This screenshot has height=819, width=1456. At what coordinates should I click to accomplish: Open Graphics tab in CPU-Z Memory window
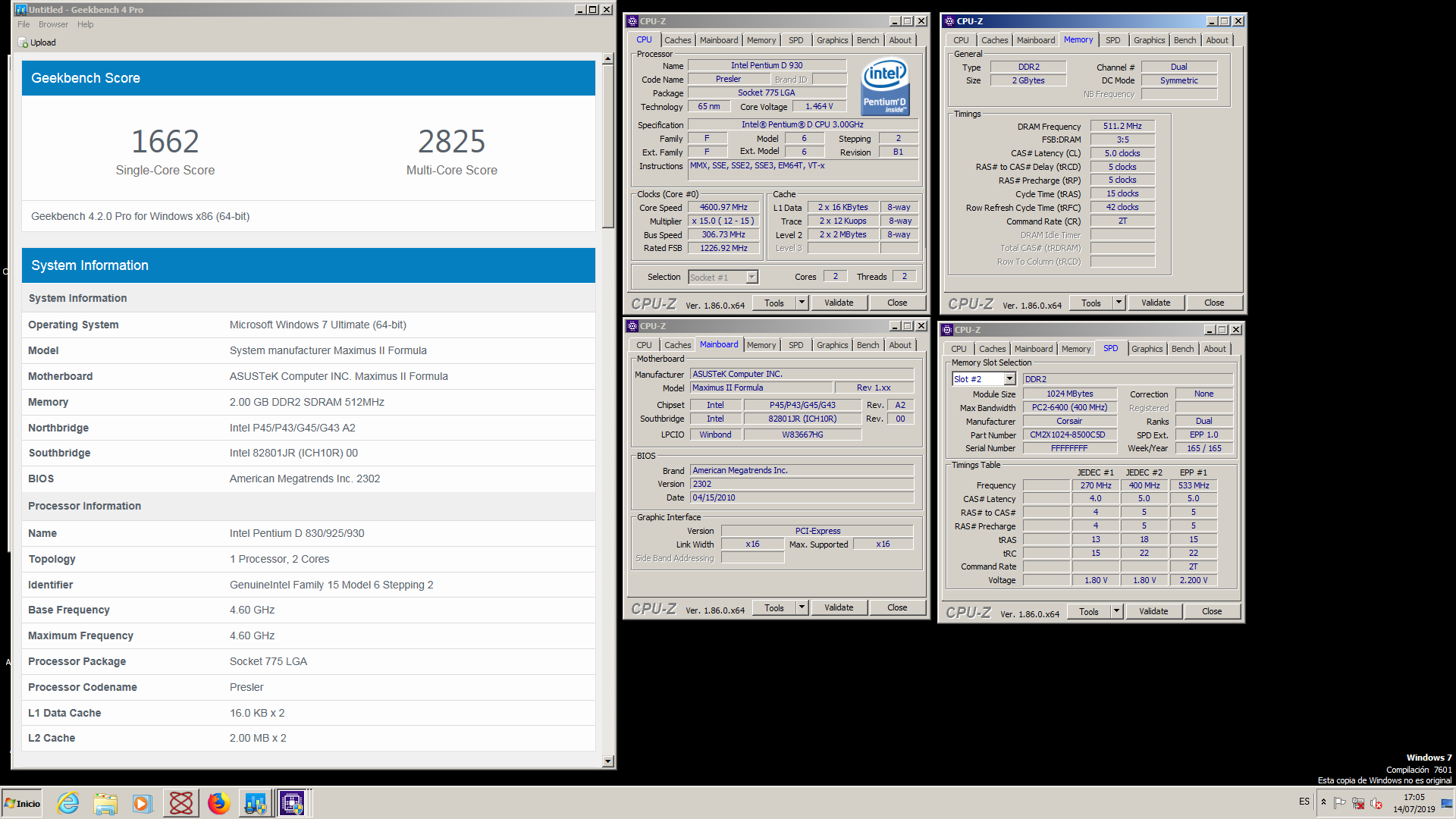point(1149,40)
